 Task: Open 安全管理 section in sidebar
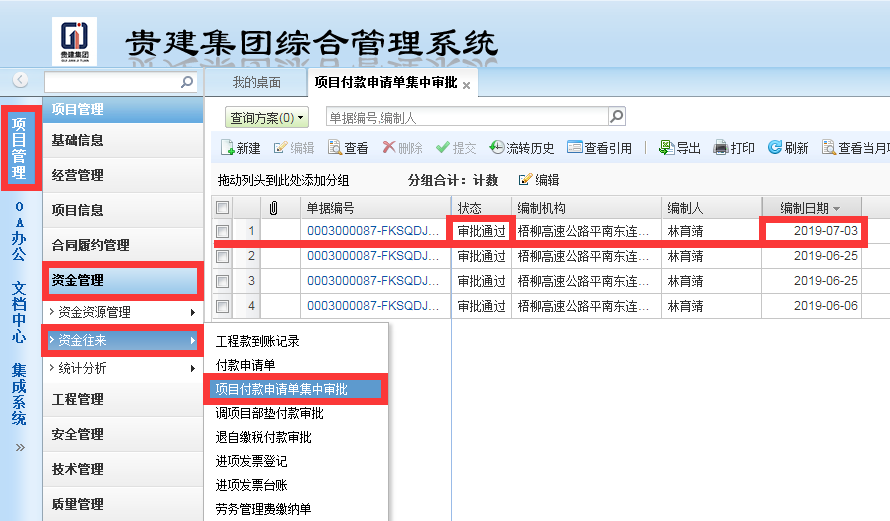tap(123, 434)
